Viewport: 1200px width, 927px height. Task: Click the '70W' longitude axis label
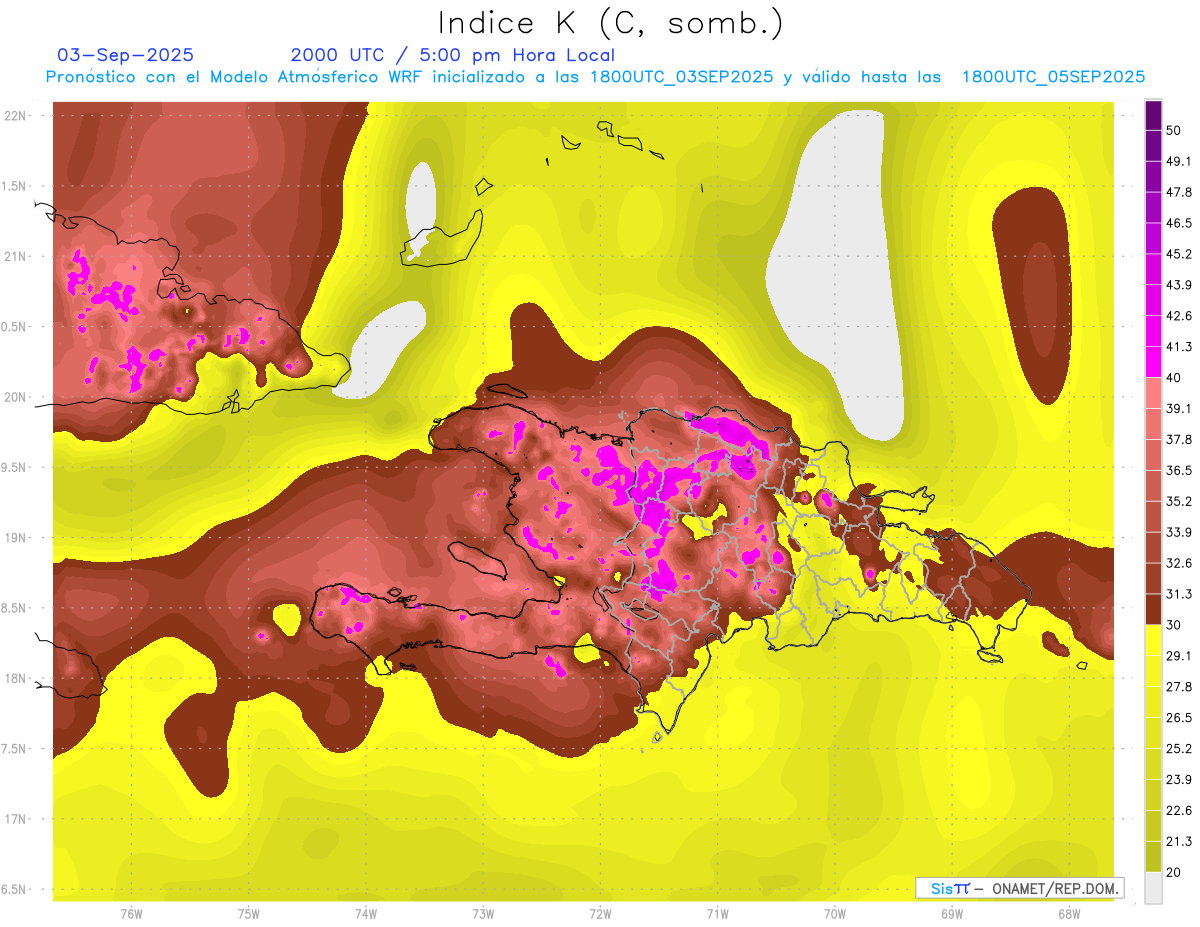coord(835,914)
